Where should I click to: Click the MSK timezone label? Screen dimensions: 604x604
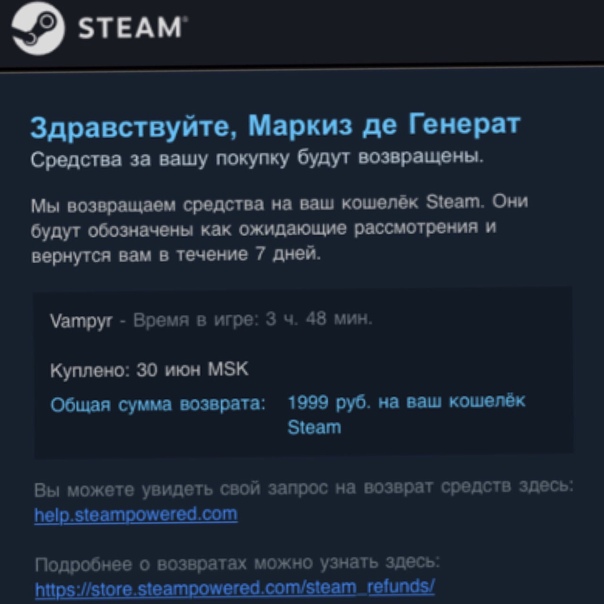click(x=228, y=369)
